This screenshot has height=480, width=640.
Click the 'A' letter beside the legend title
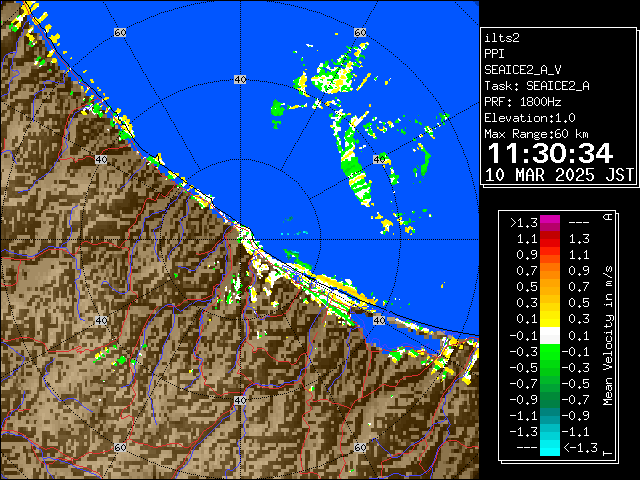coord(608,217)
